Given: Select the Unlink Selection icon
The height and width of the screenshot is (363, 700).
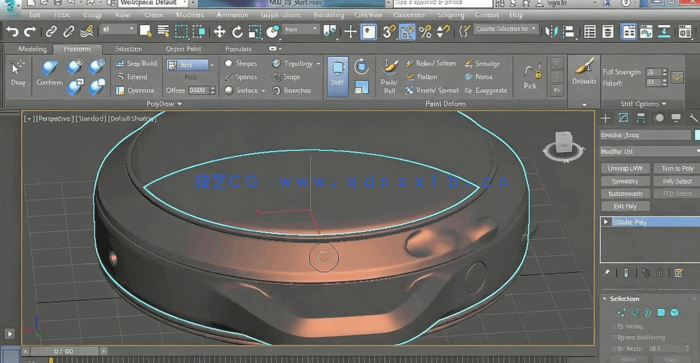Looking at the screenshot, I should [x=68, y=32].
